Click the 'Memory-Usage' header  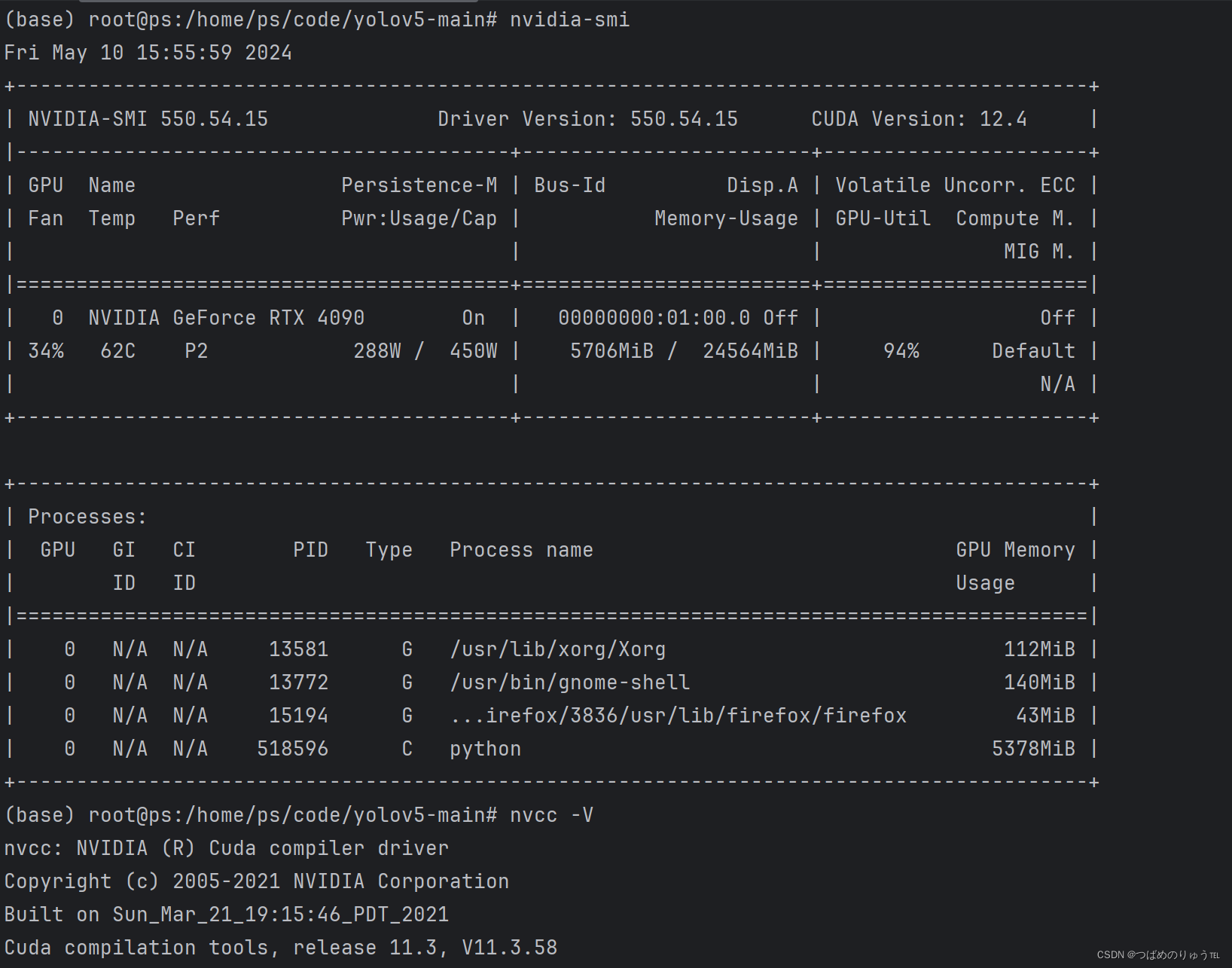(x=727, y=218)
